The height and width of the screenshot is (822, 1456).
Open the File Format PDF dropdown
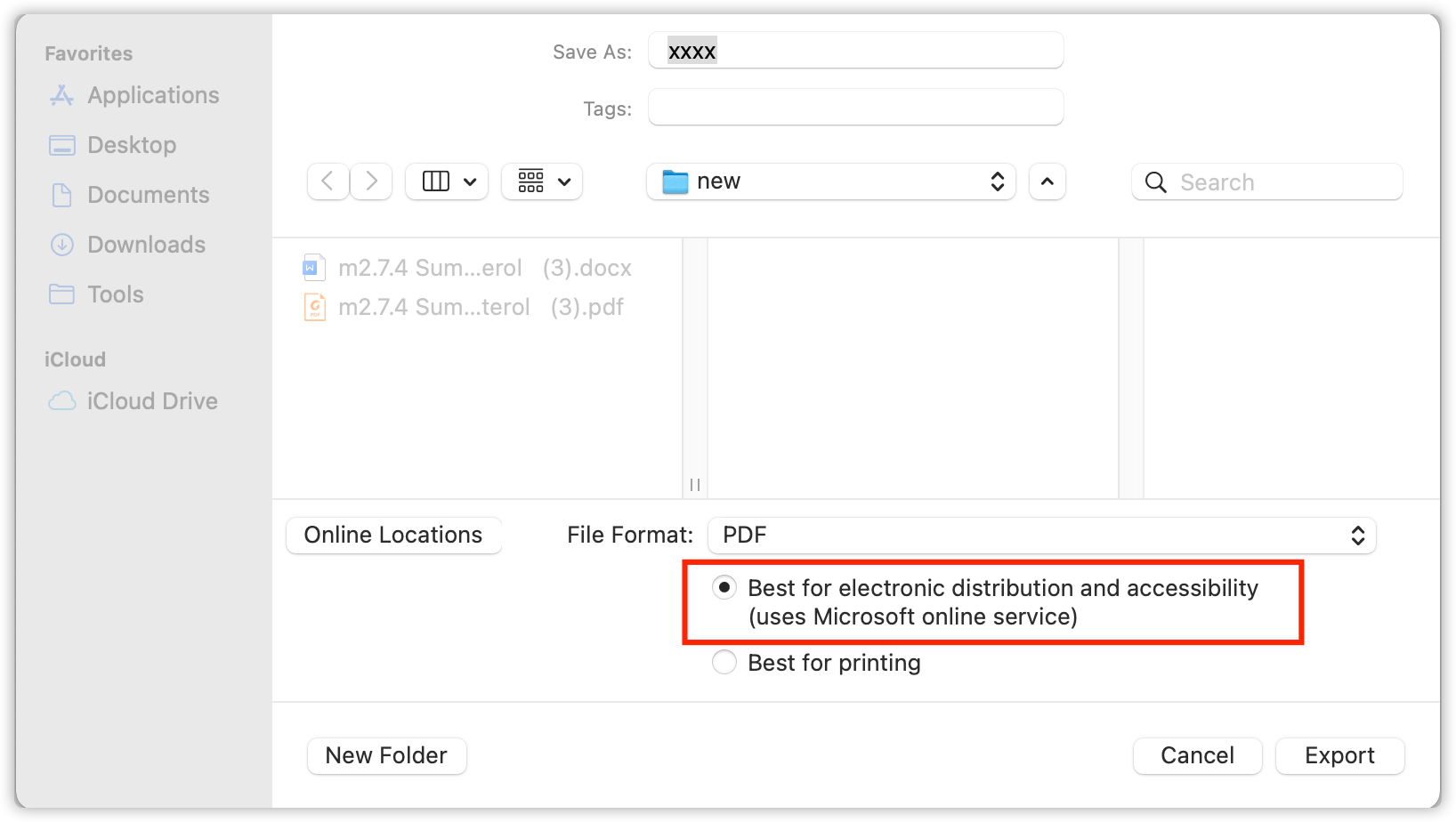(x=1041, y=536)
